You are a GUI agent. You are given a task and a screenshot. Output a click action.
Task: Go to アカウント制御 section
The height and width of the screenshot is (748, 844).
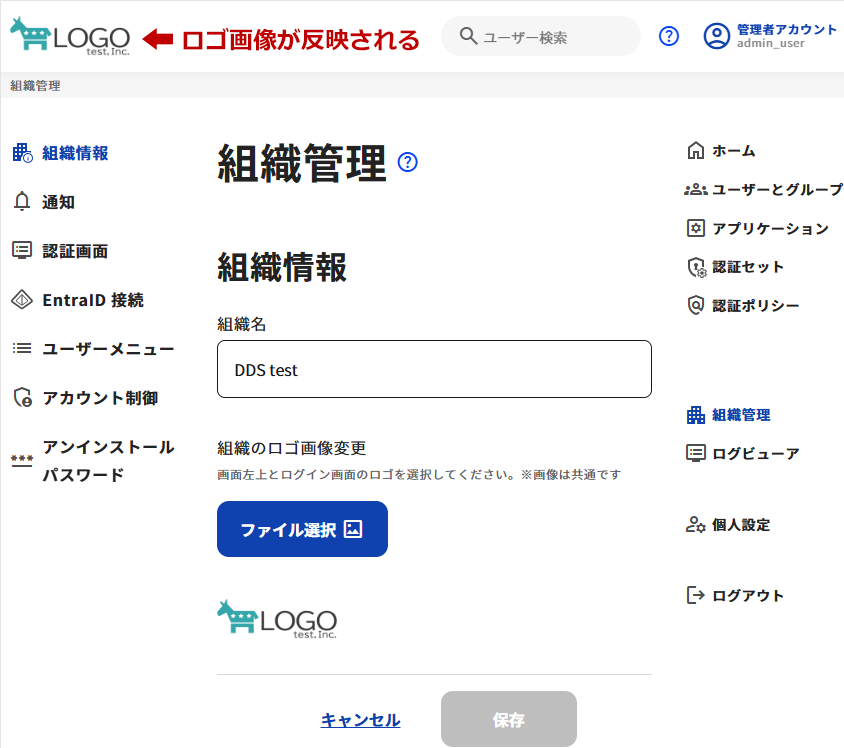pyautogui.click(x=100, y=398)
